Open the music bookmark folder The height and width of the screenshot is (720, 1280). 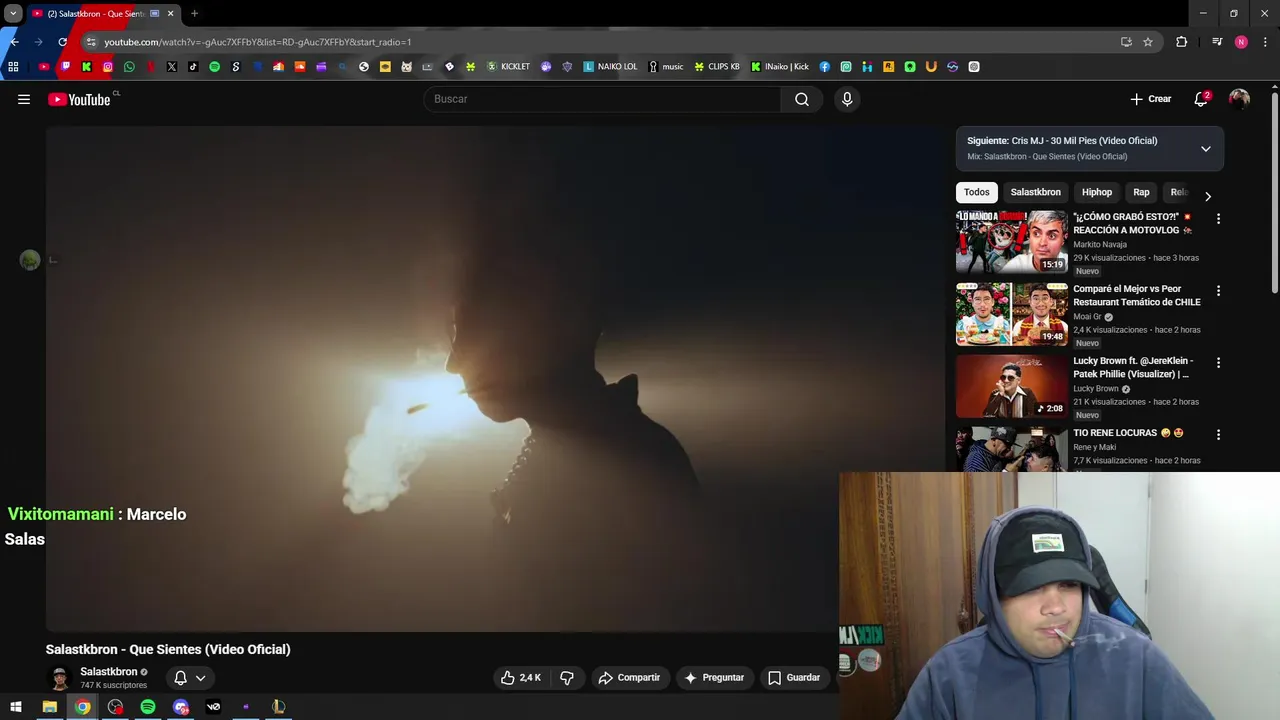point(666,67)
